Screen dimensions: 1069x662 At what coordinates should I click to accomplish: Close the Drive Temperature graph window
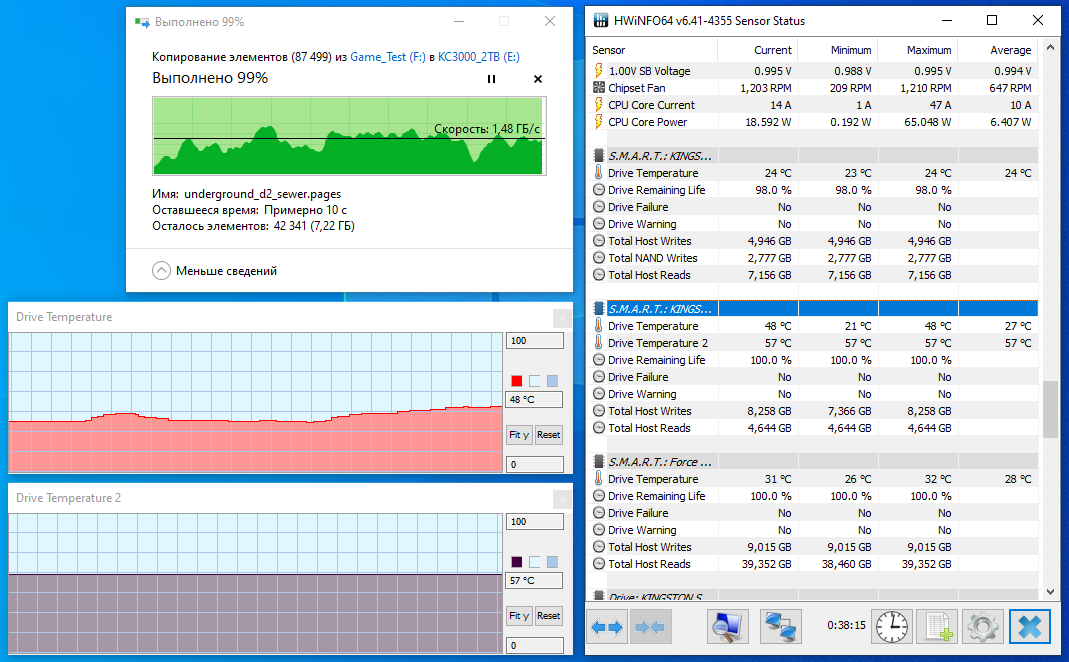[562, 318]
